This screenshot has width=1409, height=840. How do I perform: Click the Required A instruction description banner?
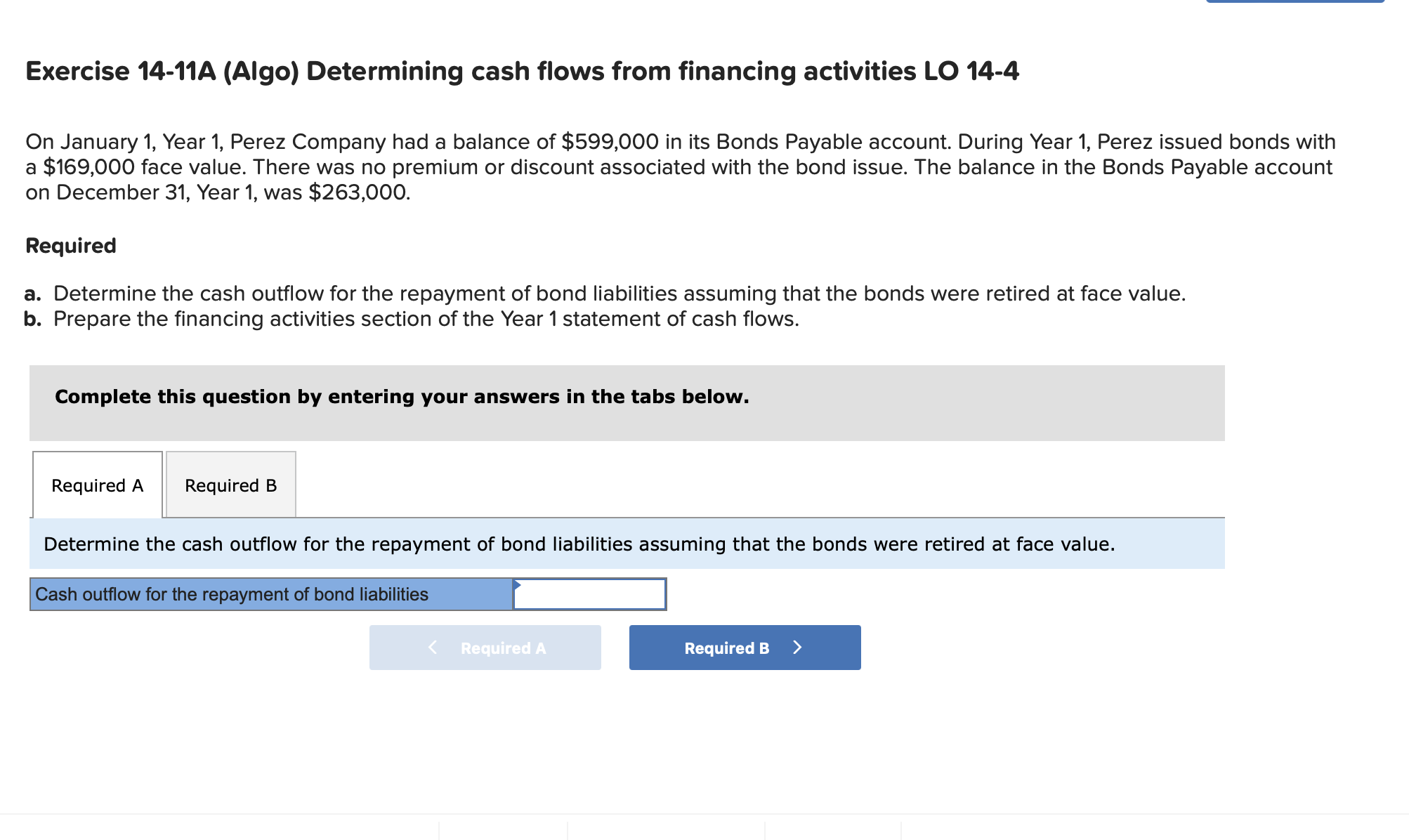579,544
